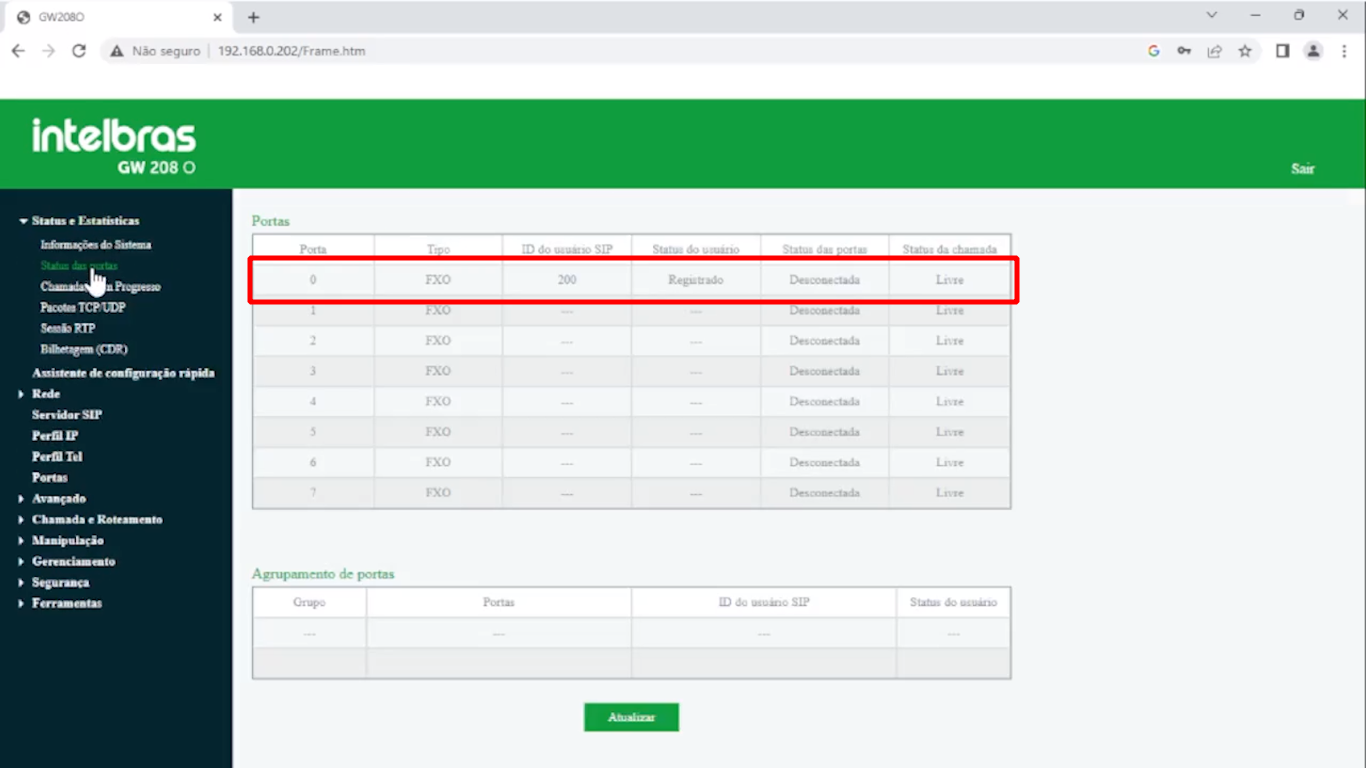Image resolution: width=1366 pixels, height=768 pixels.
Task: Open the saved passwords key icon
Action: coord(1184,51)
